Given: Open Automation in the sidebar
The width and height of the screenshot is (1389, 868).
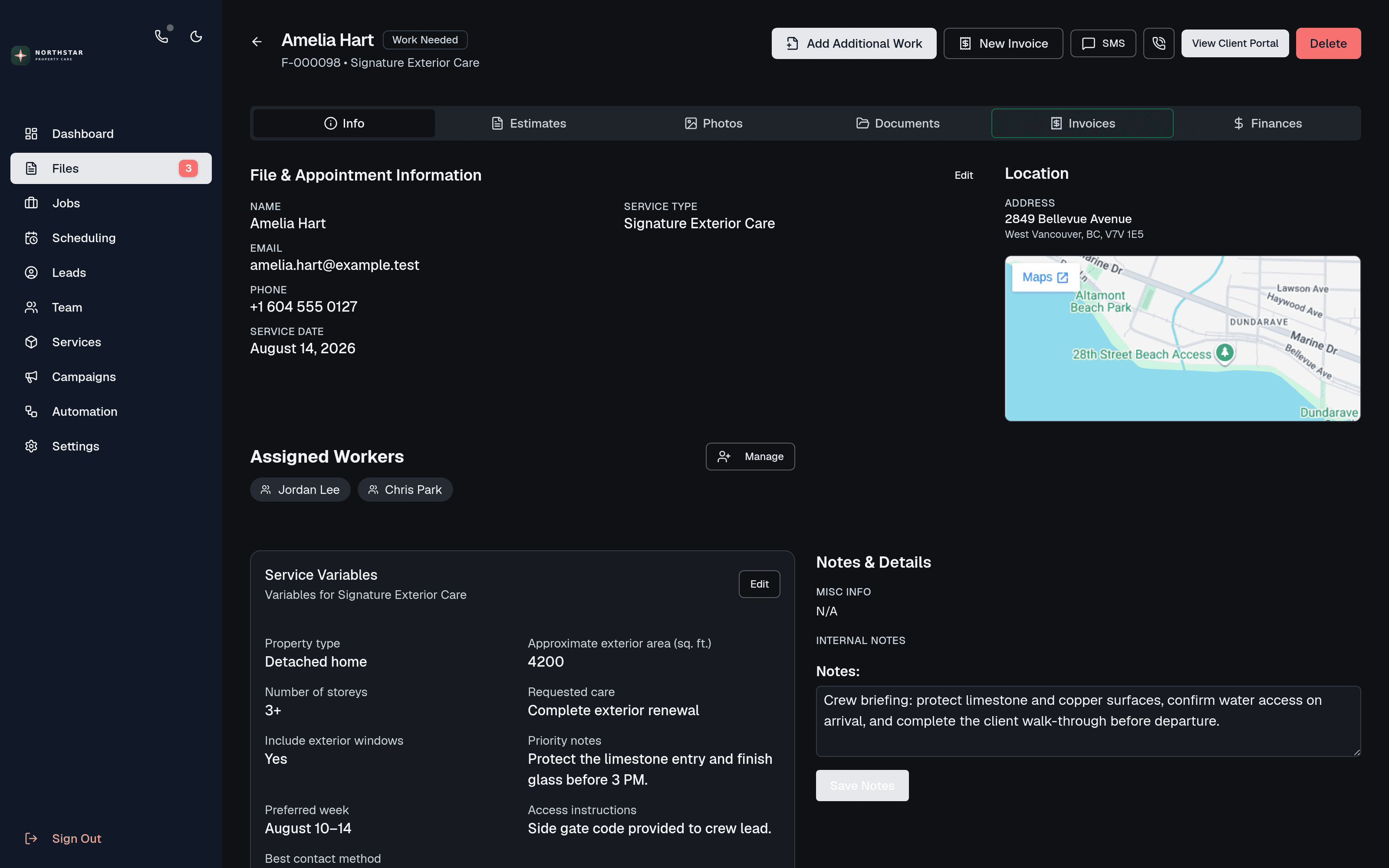Looking at the screenshot, I should [x=111, y=411].
